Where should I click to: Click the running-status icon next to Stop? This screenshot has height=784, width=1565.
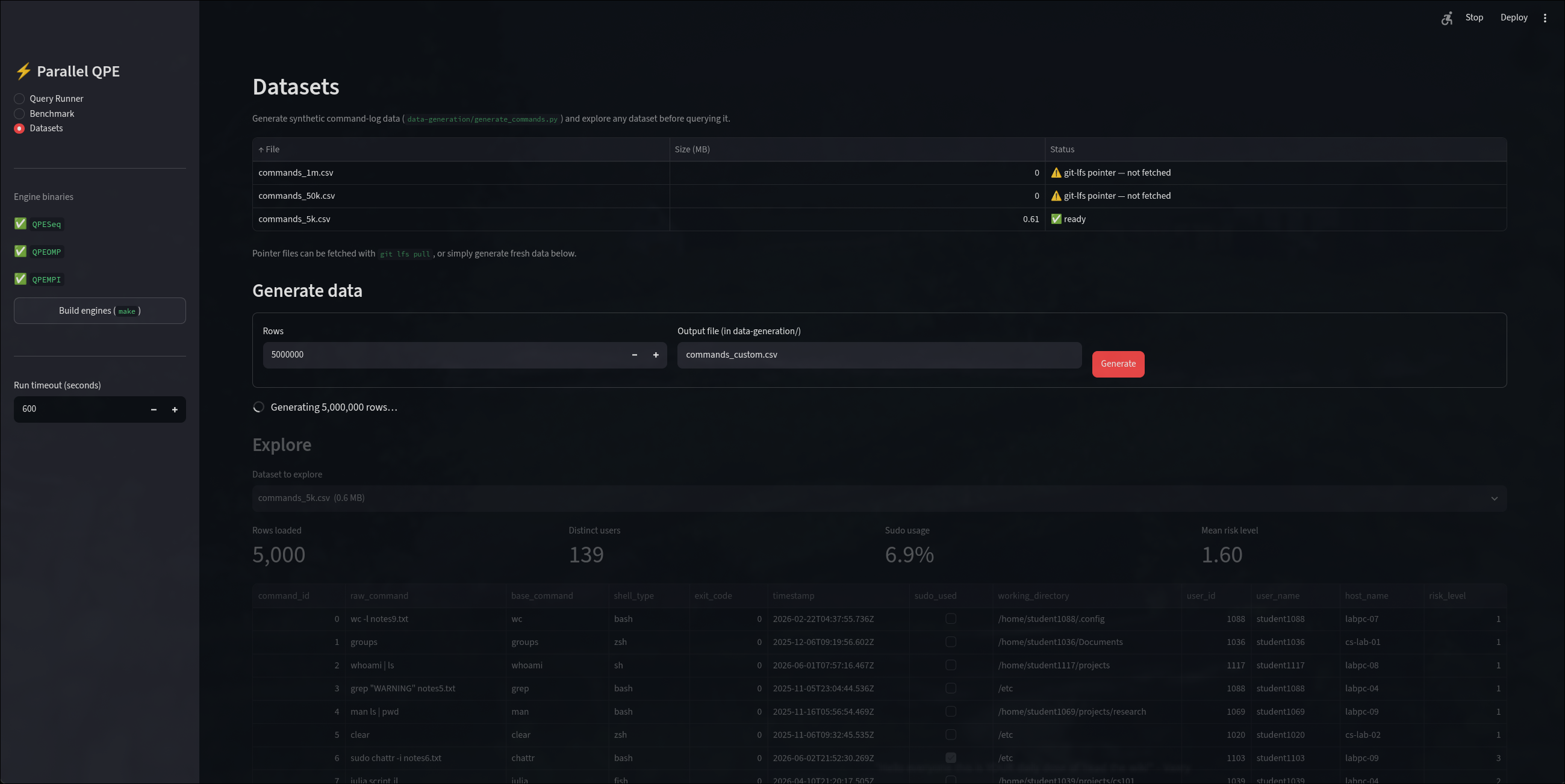pyautogui.click(x=1446, y=18)
